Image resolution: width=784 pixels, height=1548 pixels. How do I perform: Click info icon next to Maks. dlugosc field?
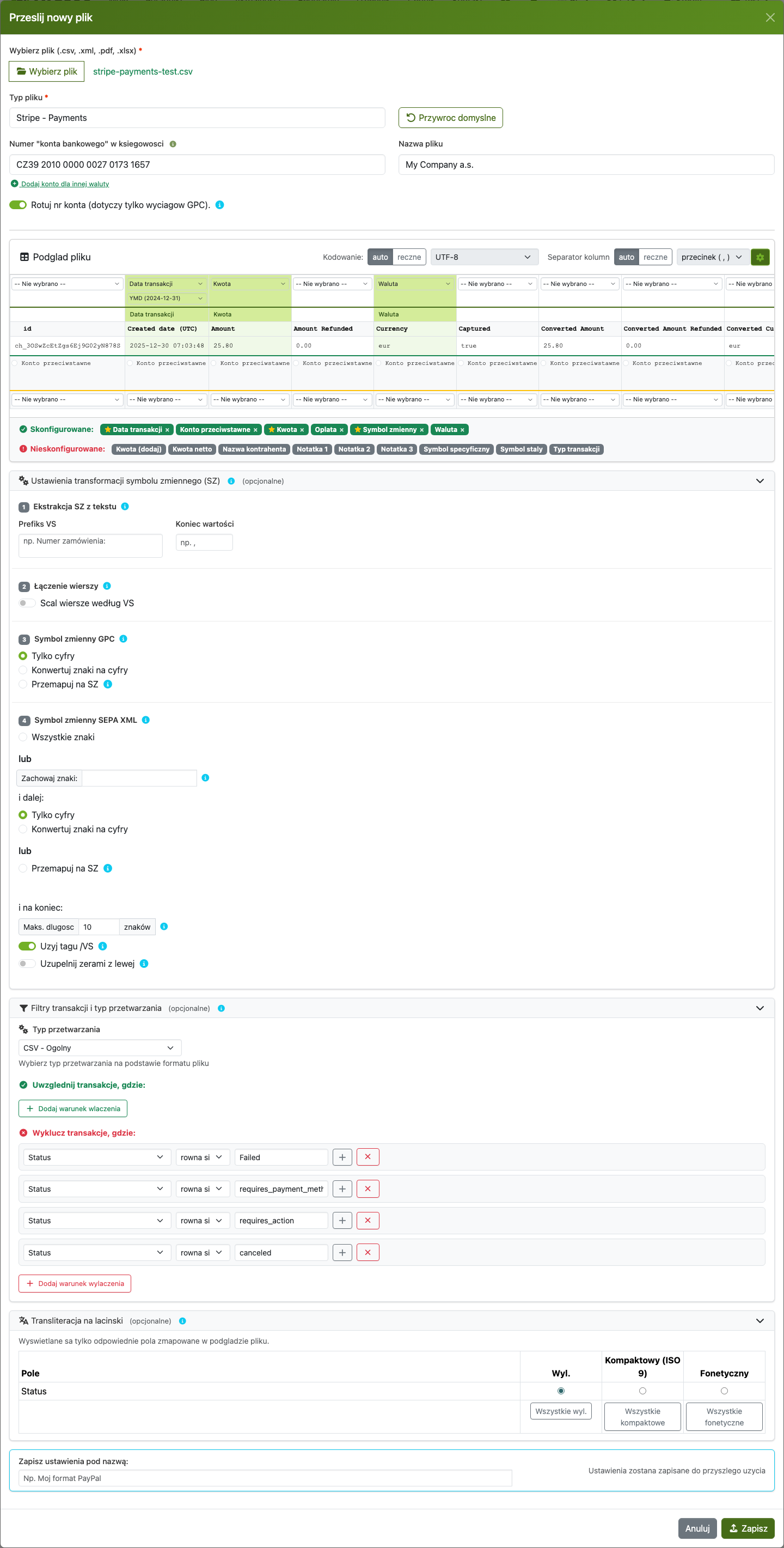[x=164, y=927]
